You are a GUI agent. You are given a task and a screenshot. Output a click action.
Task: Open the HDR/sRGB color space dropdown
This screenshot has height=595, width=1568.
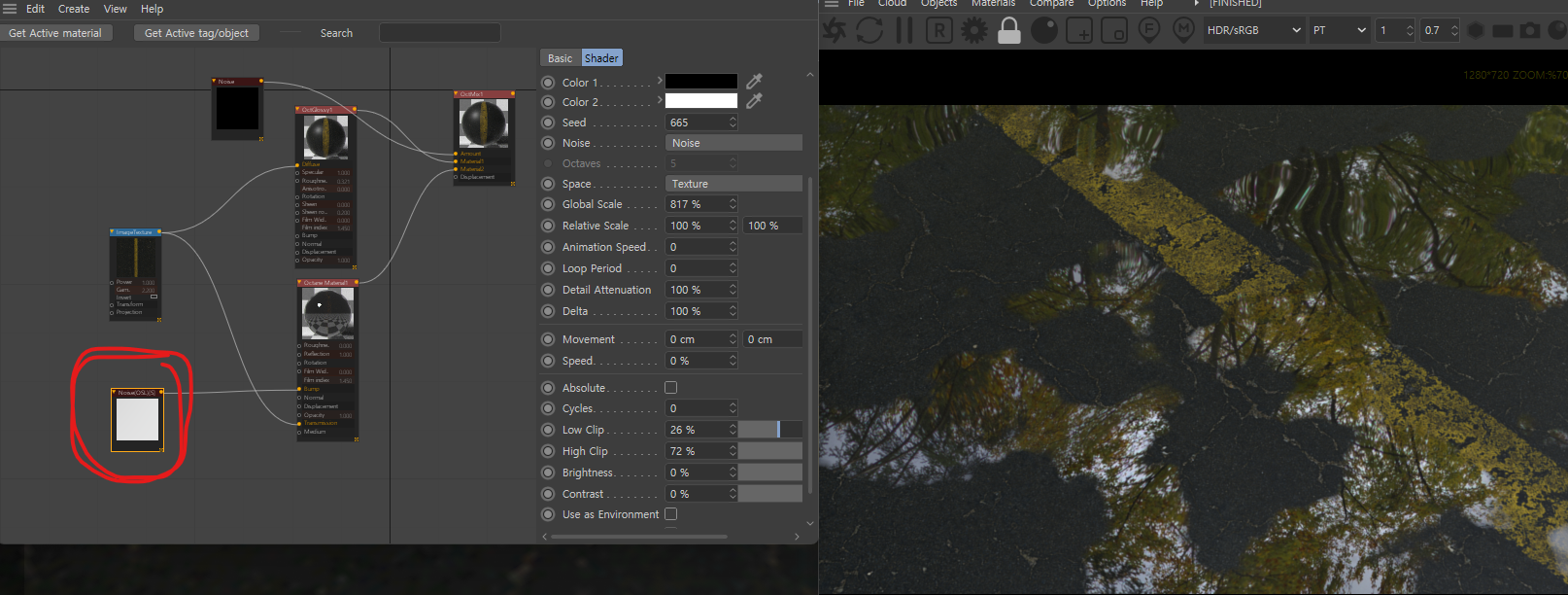(x=1253, y=30)
